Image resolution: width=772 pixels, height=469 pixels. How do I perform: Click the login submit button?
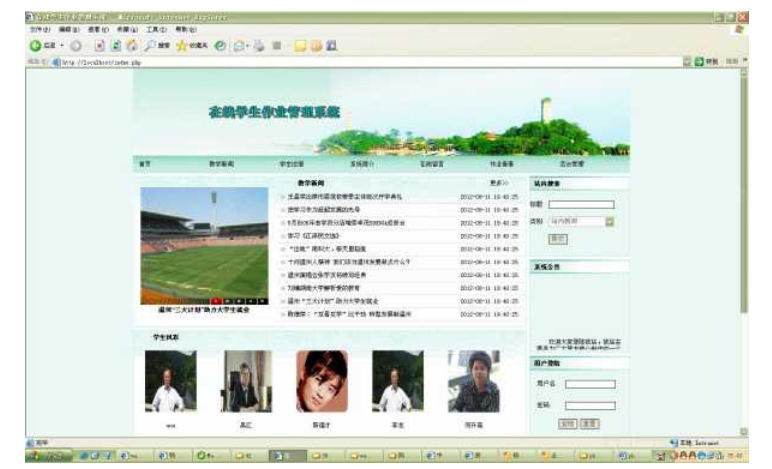(568, 424)
